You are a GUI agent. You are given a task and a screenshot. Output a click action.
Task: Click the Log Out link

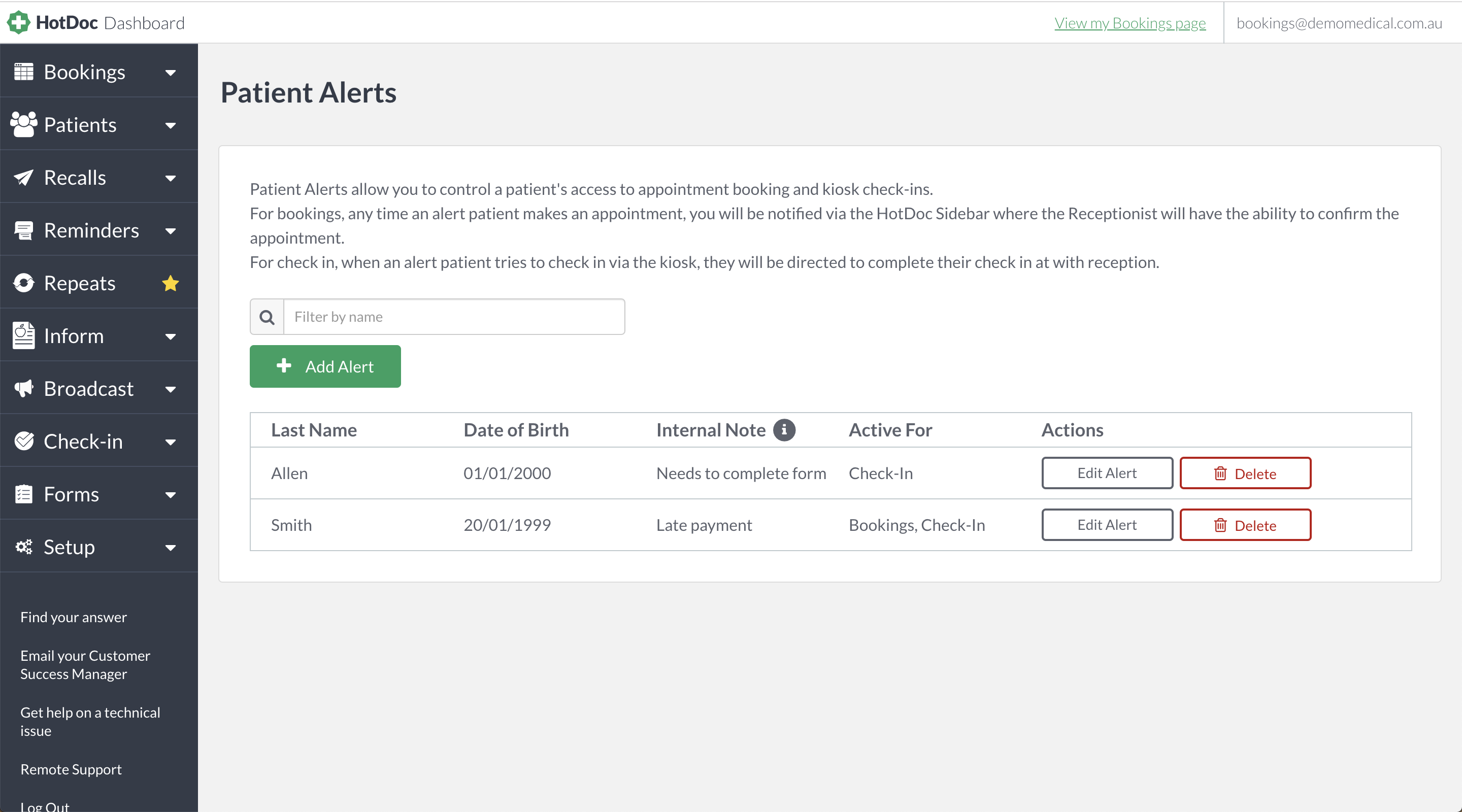[45, 806]
